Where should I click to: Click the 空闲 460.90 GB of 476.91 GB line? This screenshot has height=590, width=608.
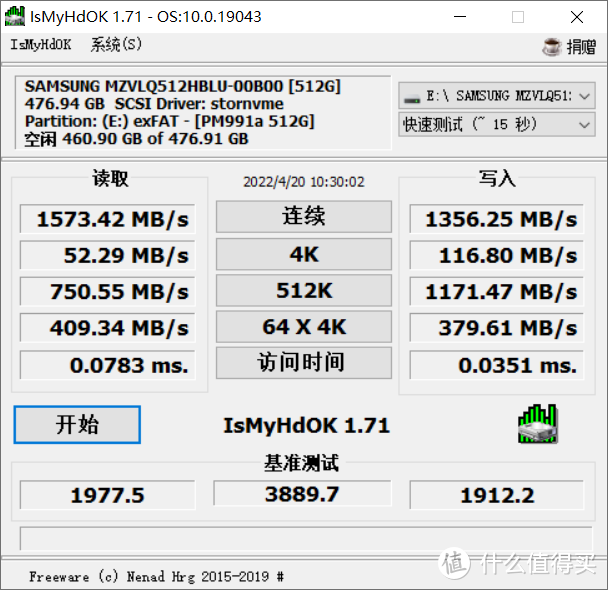tap(136, 138)
